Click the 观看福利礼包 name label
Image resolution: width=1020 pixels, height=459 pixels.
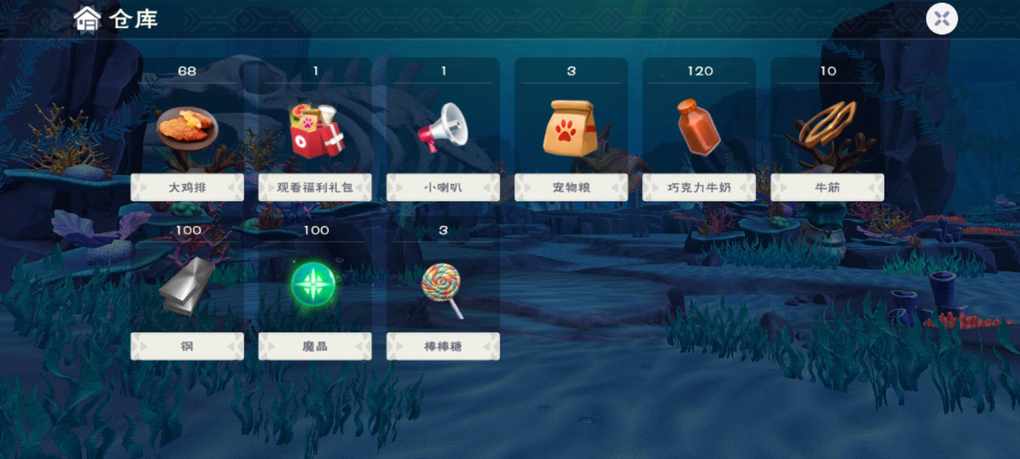pyautogui.click(x=315, y=187)
